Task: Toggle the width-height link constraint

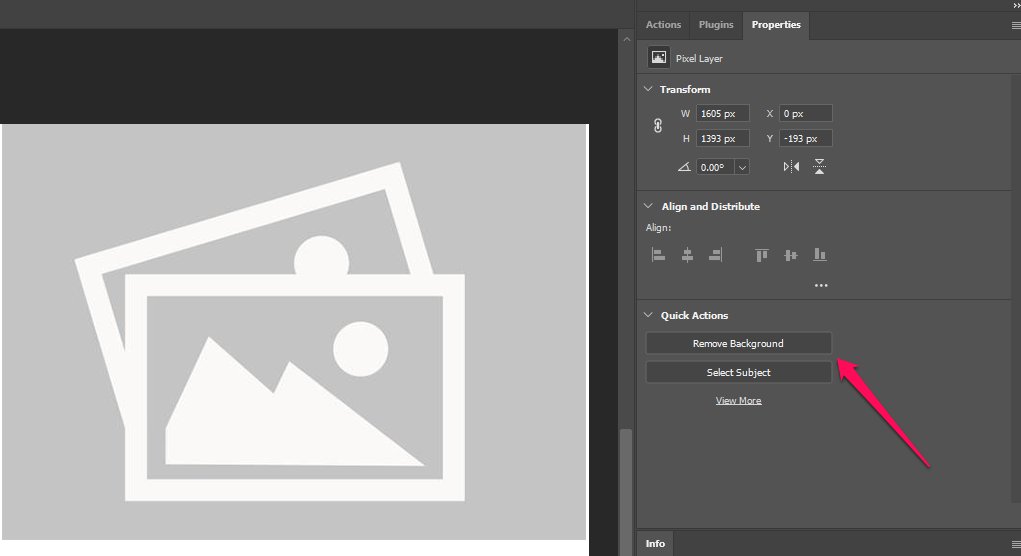Action: point(658,126)
